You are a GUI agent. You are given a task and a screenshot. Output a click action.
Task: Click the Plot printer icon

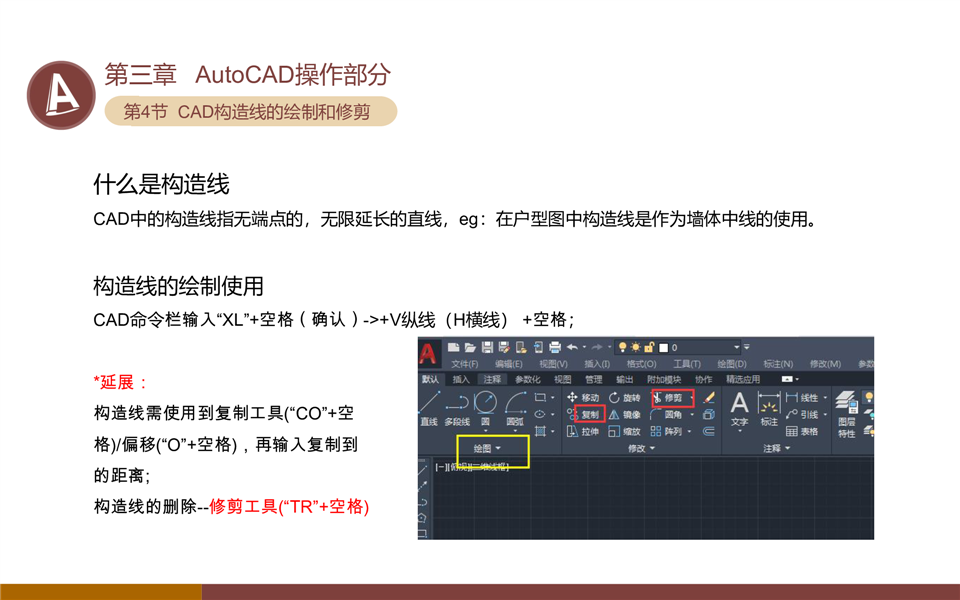[x=555, y=347]
